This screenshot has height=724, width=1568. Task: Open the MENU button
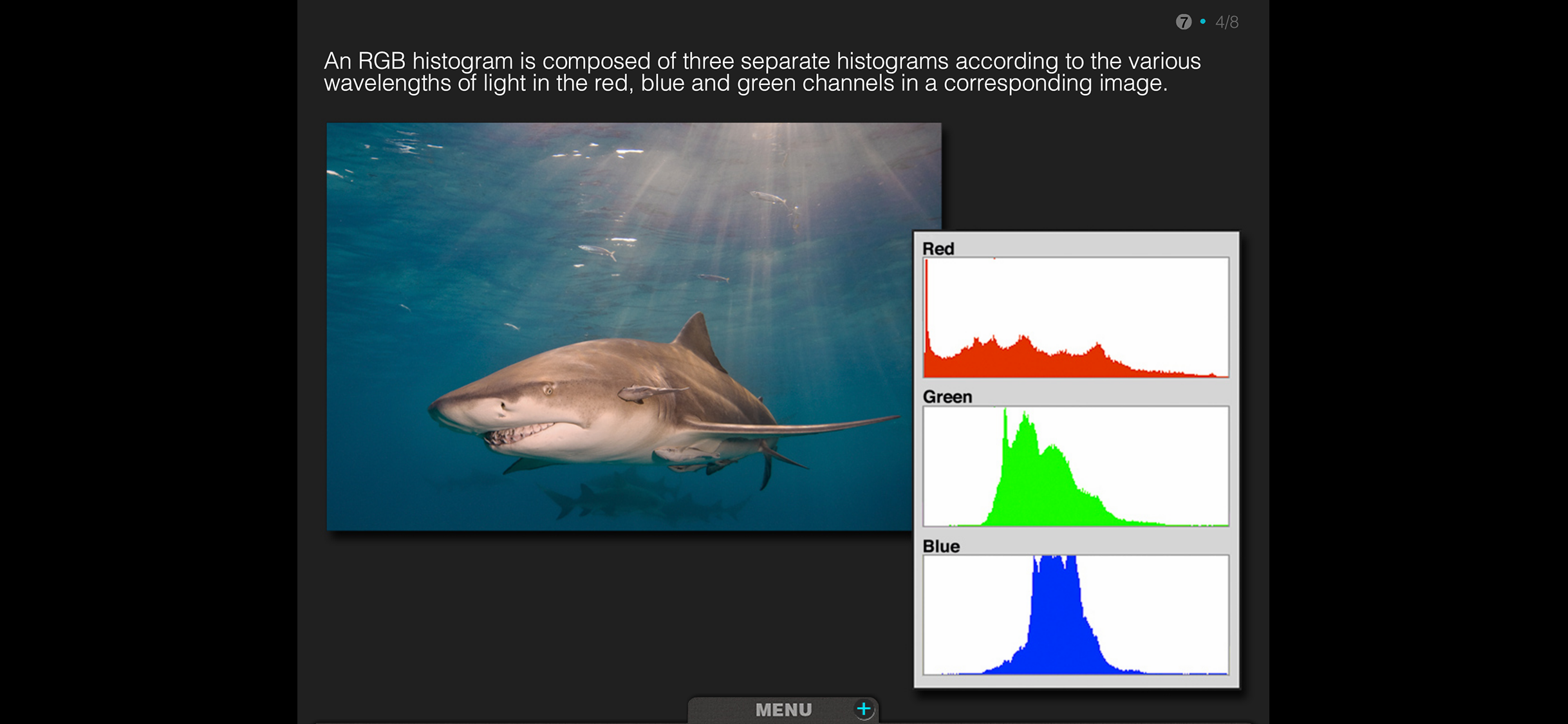(x=783, y=709)
